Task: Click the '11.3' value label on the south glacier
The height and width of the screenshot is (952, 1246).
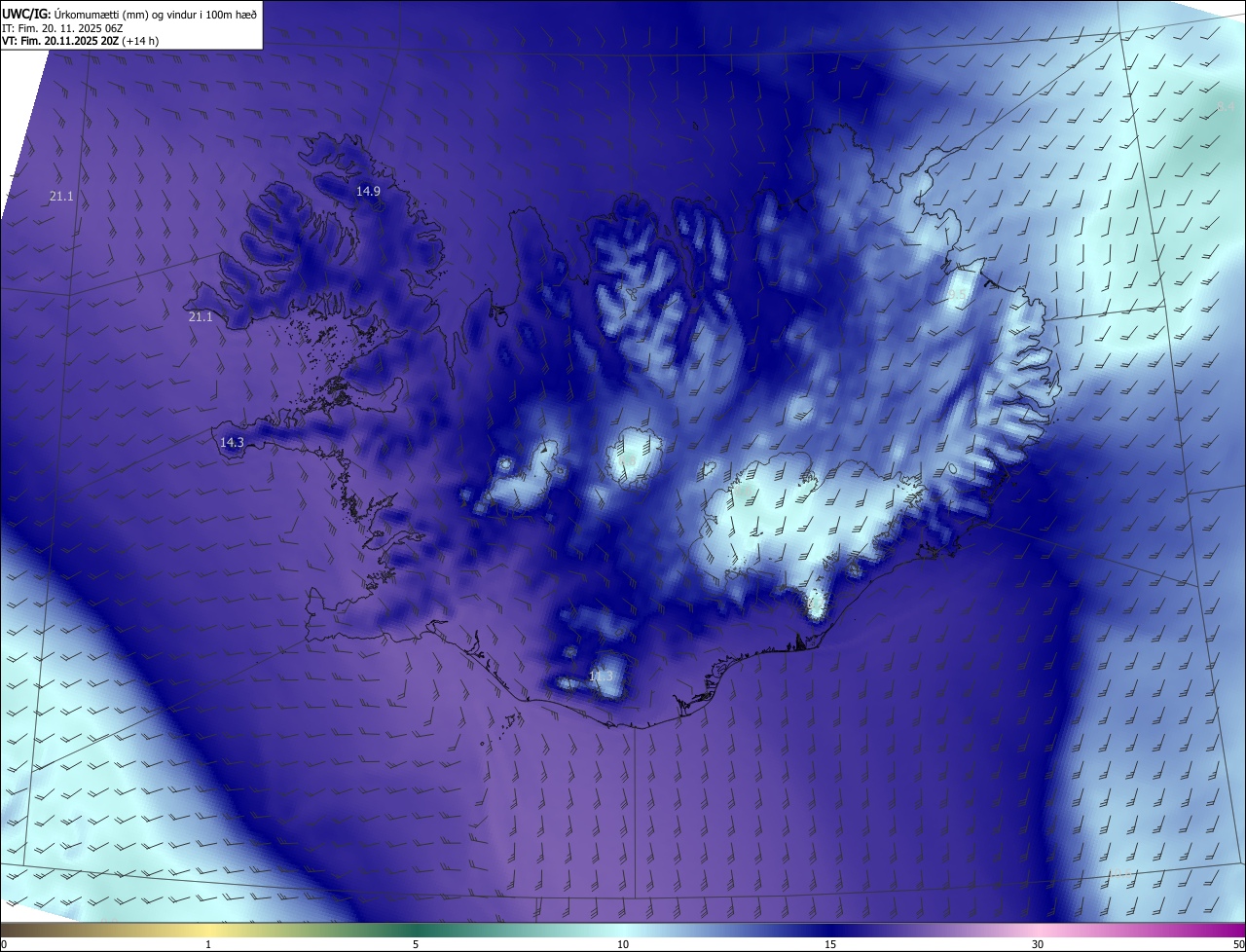Action: (602, 676)
